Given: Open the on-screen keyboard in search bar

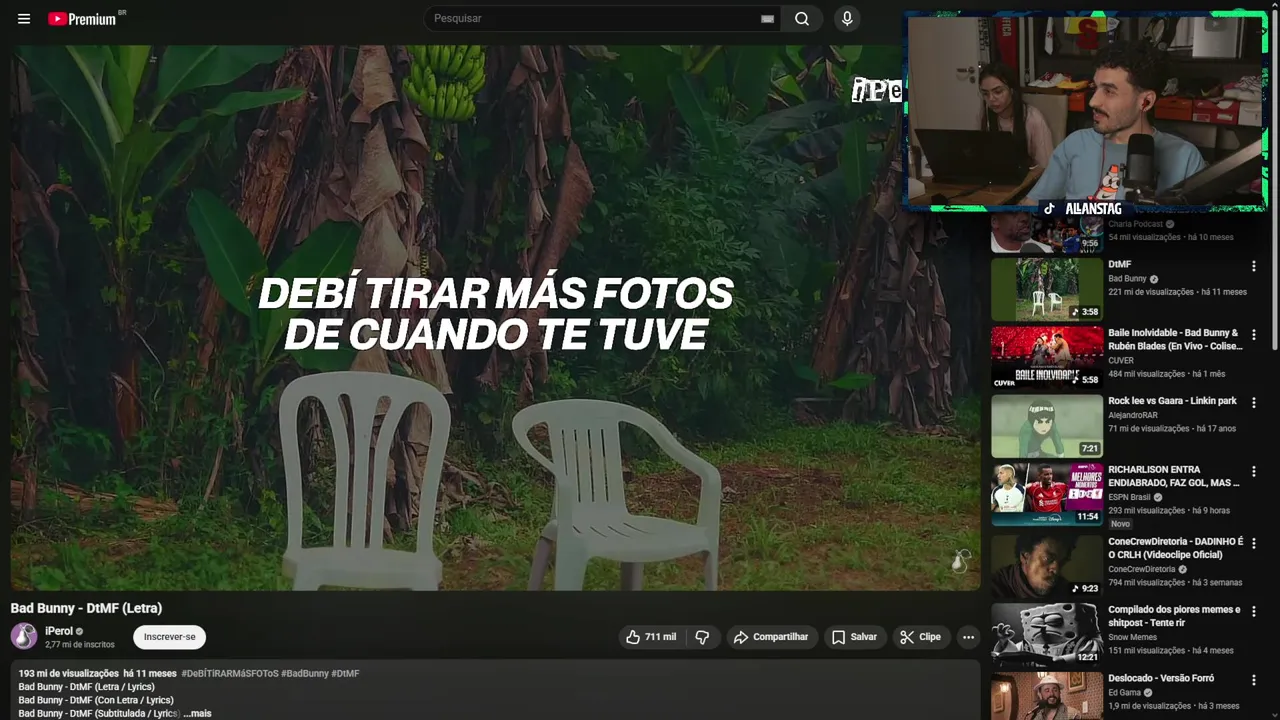Looking at the screenshot, I should [767, 19].
